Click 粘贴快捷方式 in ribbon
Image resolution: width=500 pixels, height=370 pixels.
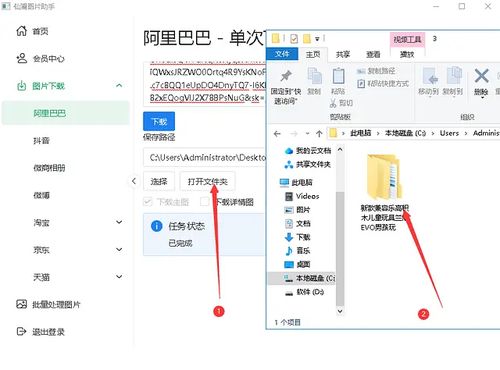[x=383, y=83]
